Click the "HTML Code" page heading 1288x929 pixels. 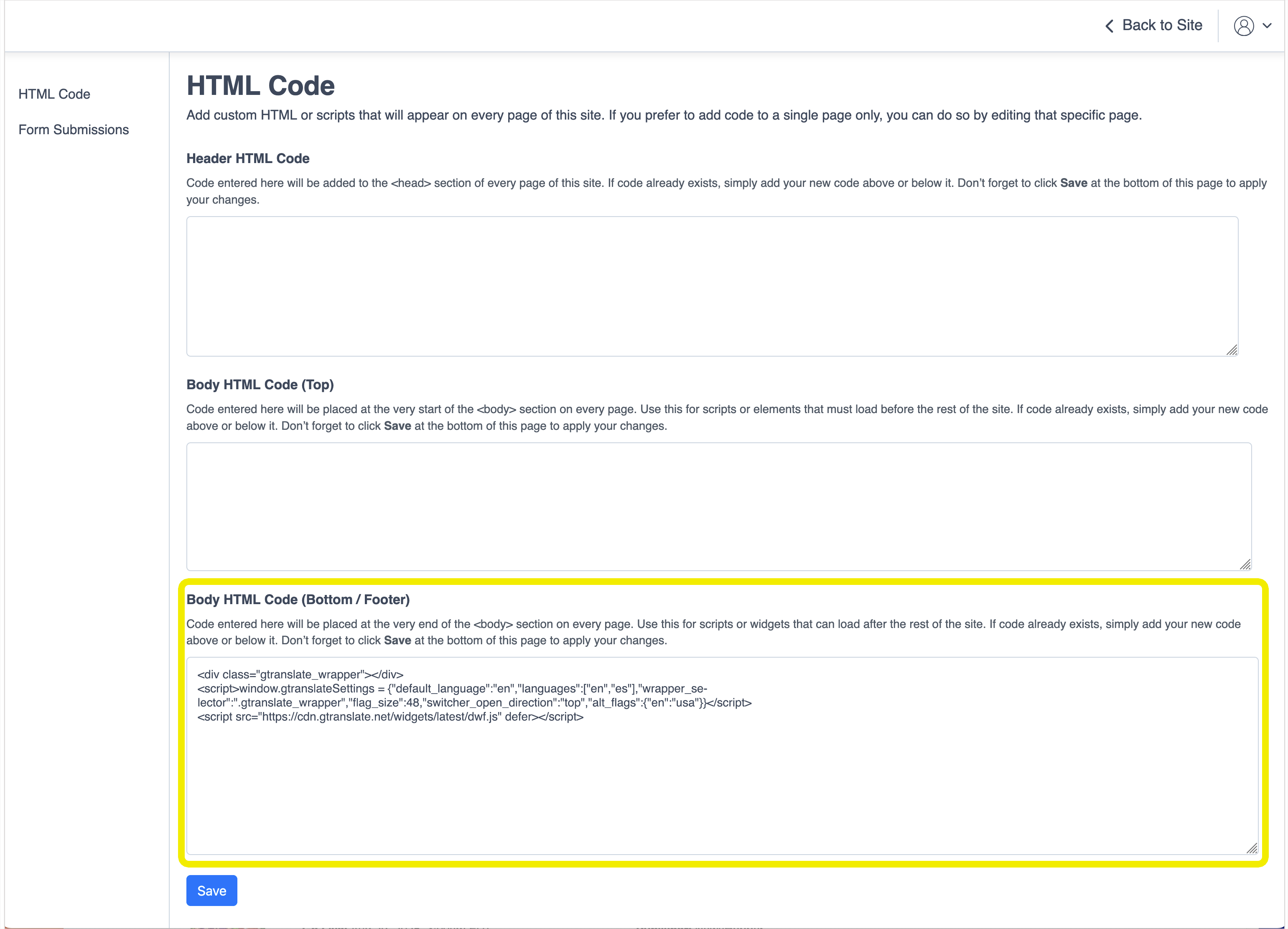click(261, 86)
